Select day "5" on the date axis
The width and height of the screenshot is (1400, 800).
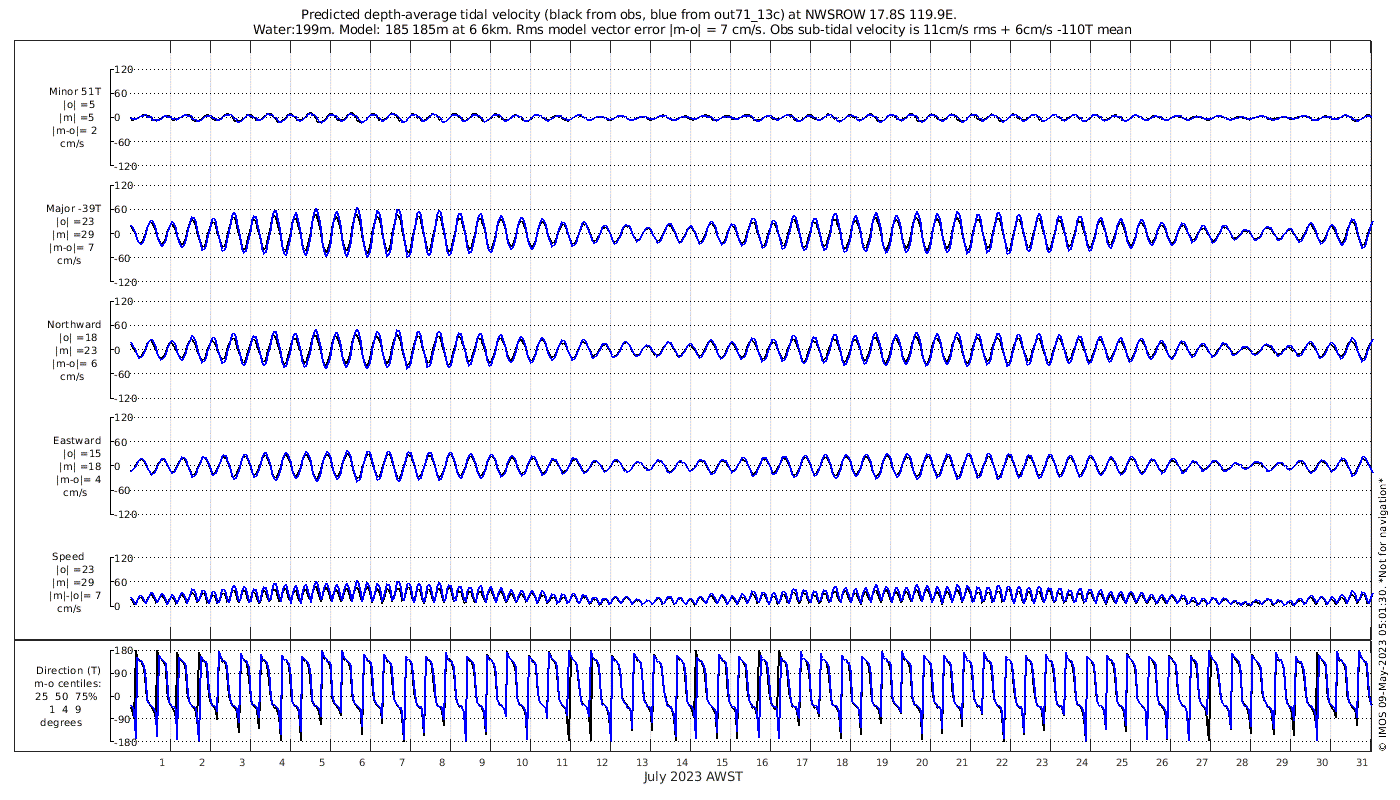[x=322, y=762]
